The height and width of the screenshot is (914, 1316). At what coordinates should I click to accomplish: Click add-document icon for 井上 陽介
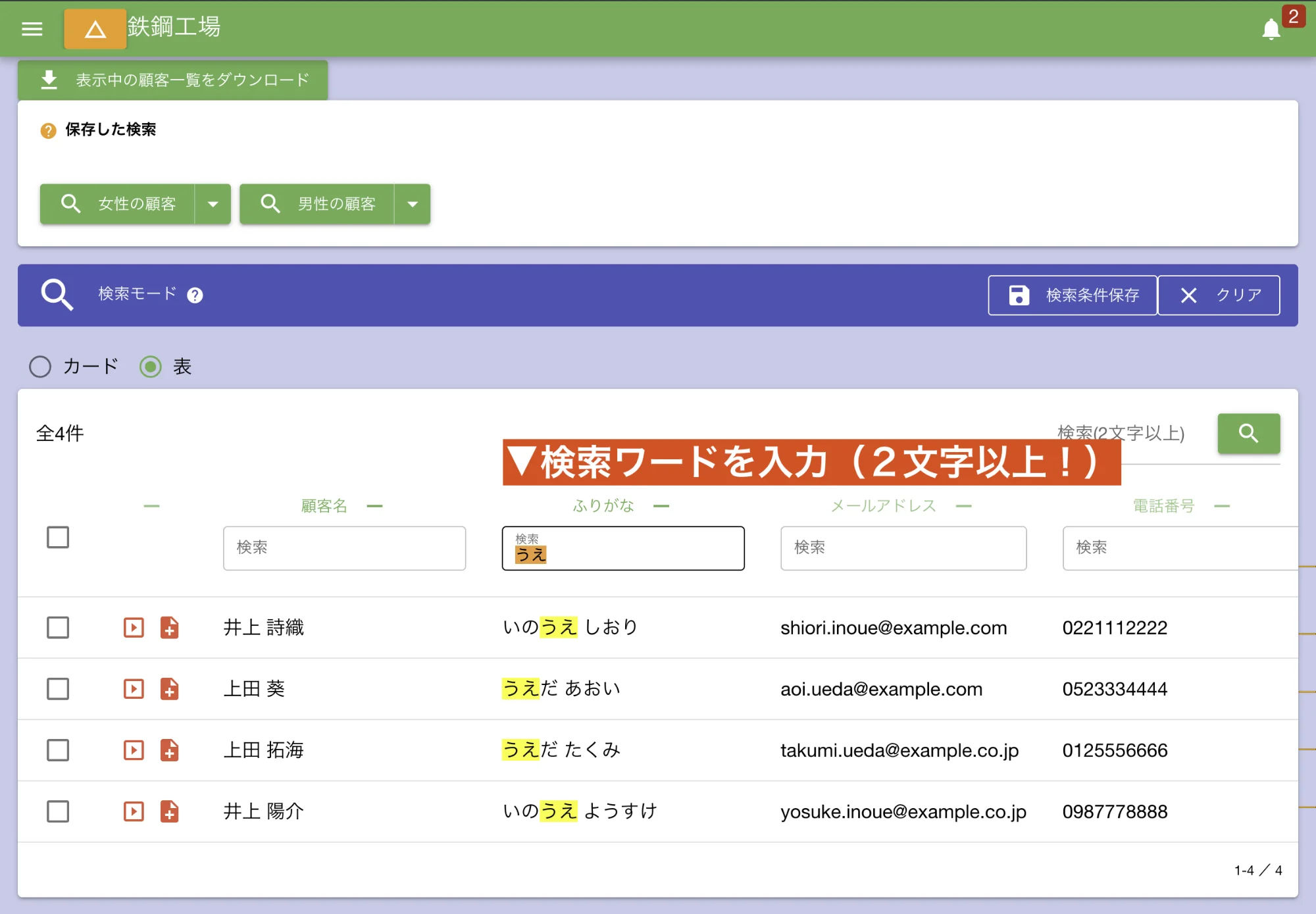(x=170, y=811)
